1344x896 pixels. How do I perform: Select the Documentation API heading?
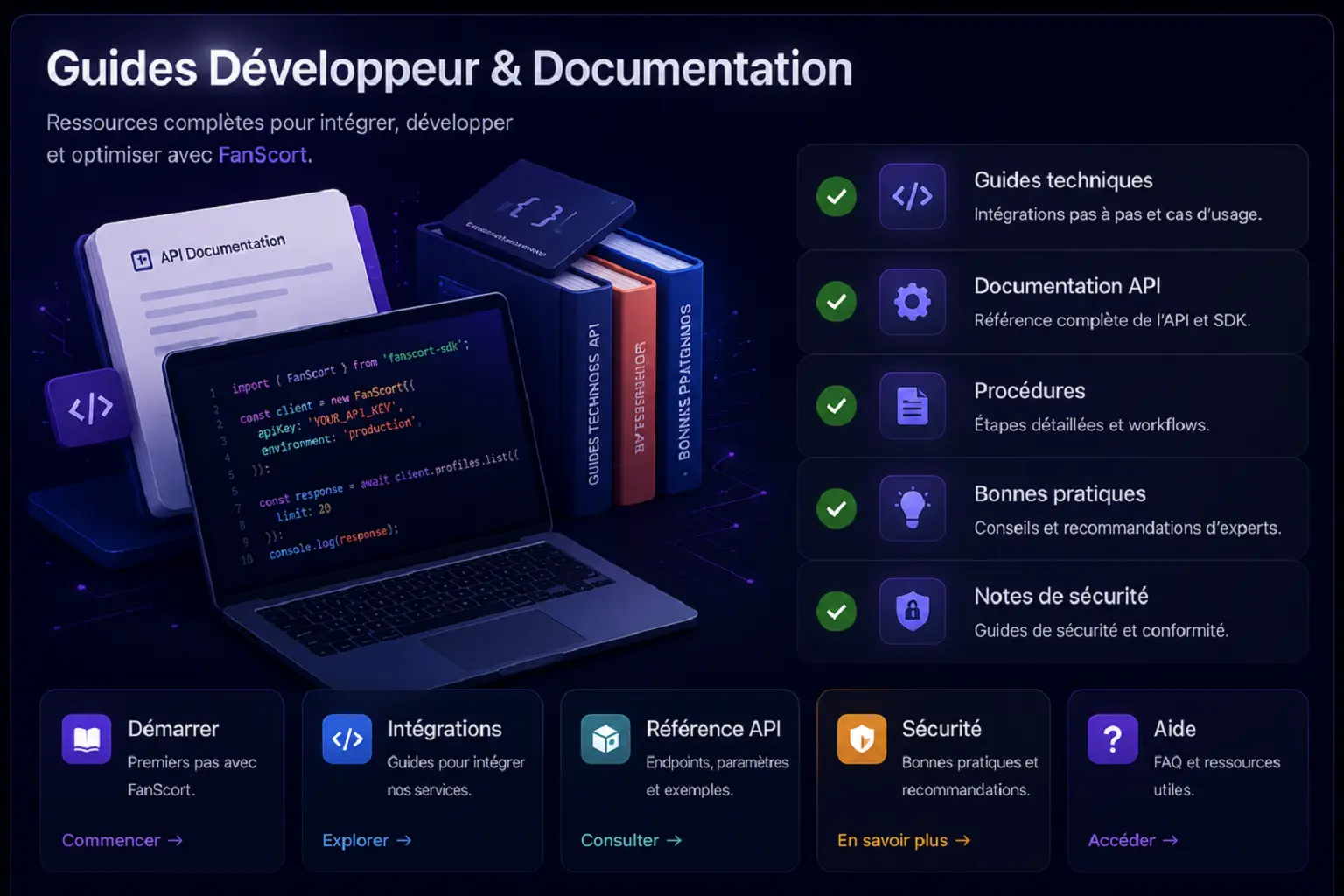[1067, 286]
